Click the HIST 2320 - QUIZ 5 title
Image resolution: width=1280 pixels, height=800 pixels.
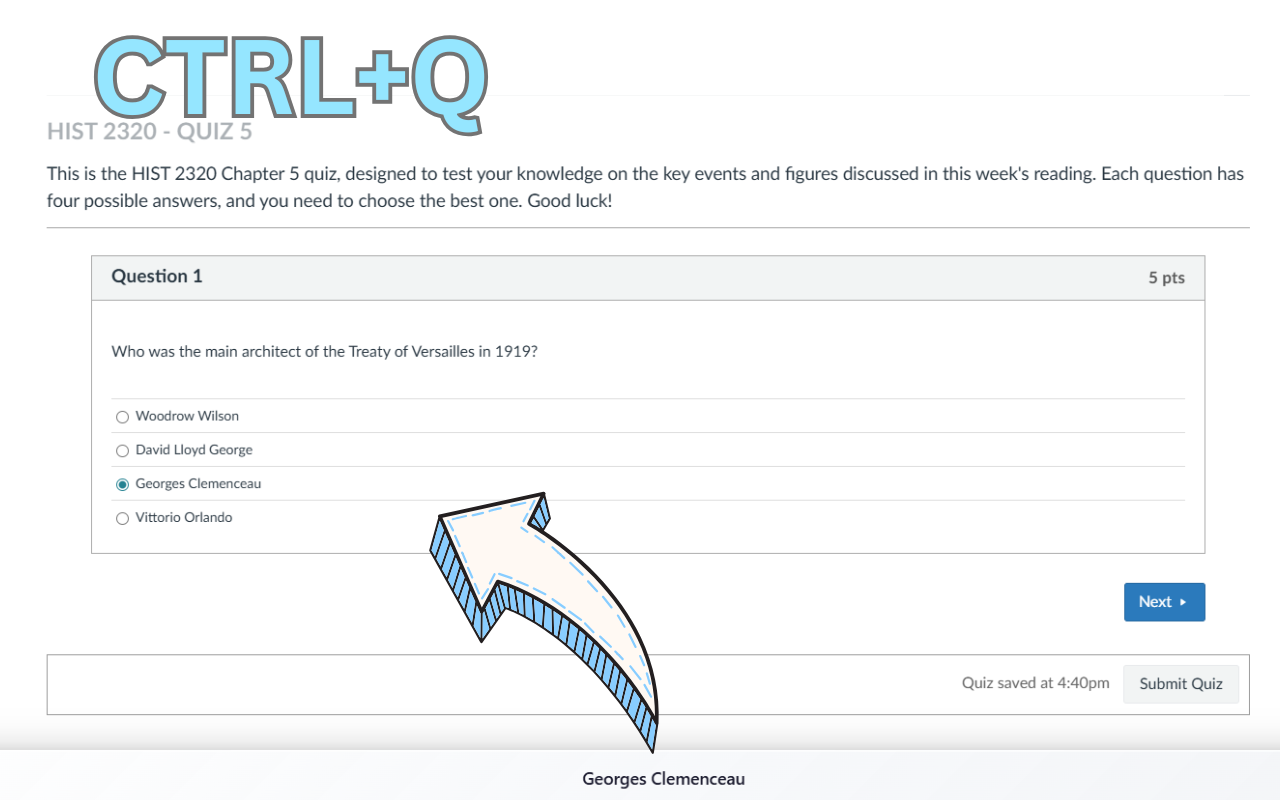[150, 131]
